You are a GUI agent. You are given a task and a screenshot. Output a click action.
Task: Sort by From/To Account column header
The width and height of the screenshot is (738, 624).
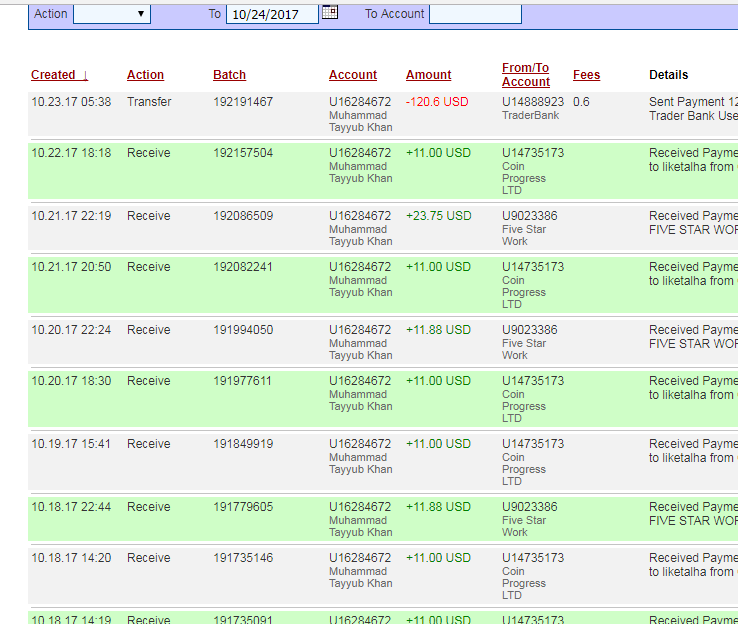(x=526, y=75)
